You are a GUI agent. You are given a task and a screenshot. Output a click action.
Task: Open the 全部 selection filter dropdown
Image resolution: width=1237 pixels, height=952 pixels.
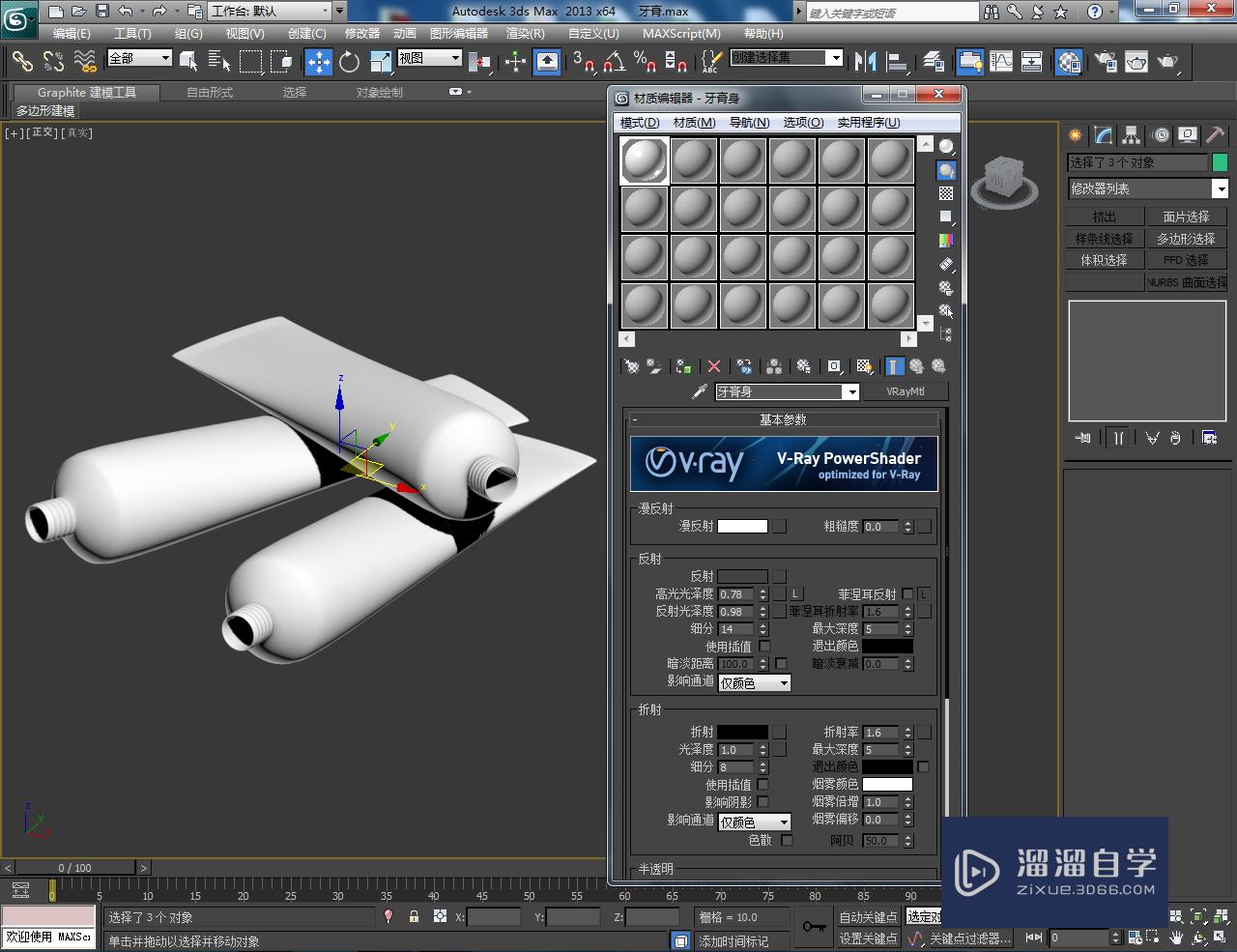point(139,58)
